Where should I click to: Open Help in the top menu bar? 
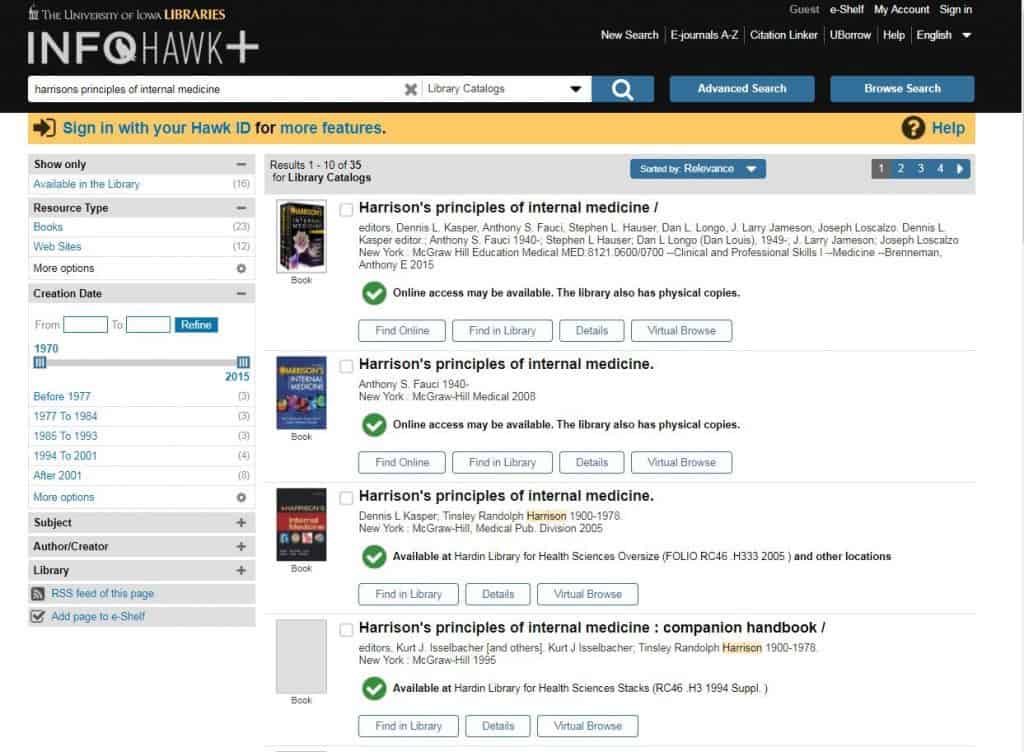tap(893, 35)
